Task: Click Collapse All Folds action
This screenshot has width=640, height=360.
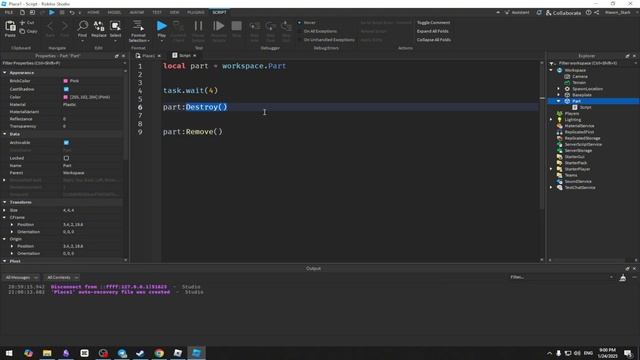Action: [x=433, y=40]
